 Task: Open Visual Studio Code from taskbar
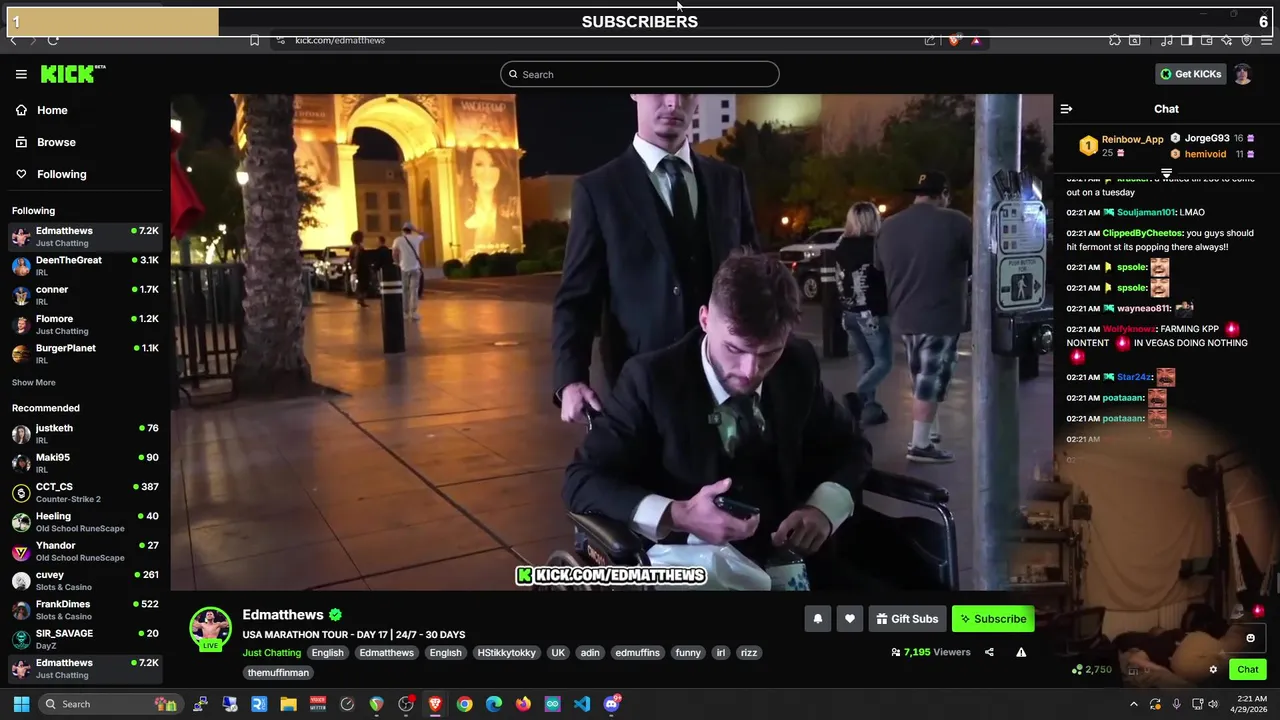[x=582, y=704]
